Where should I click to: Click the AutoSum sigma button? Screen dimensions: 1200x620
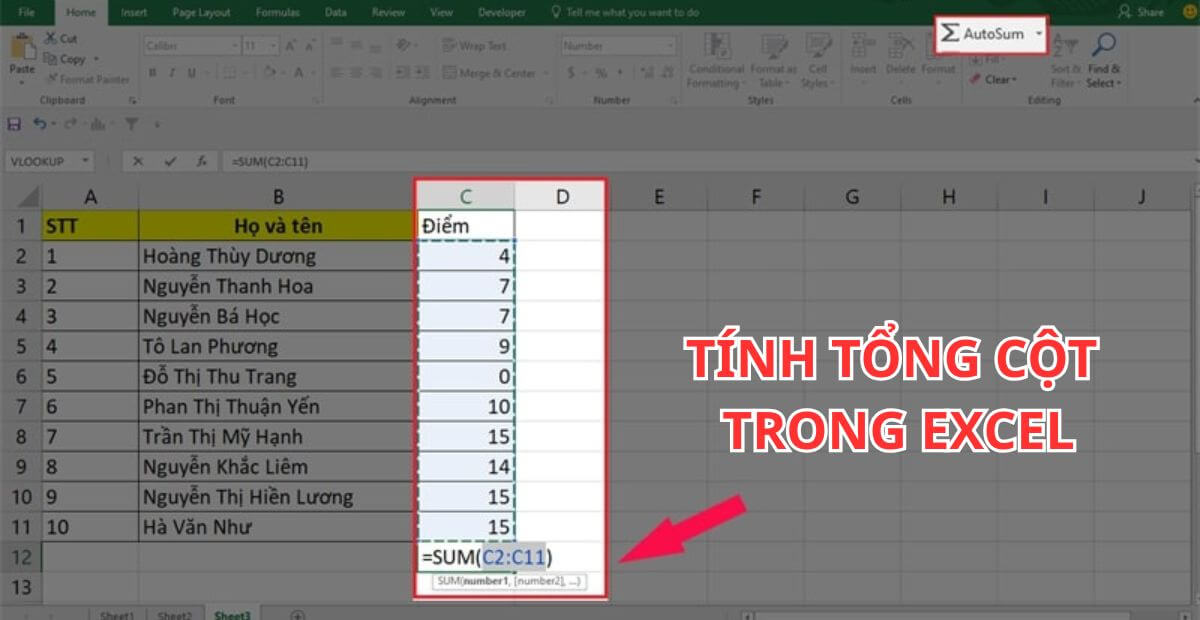tap(983, 34)
